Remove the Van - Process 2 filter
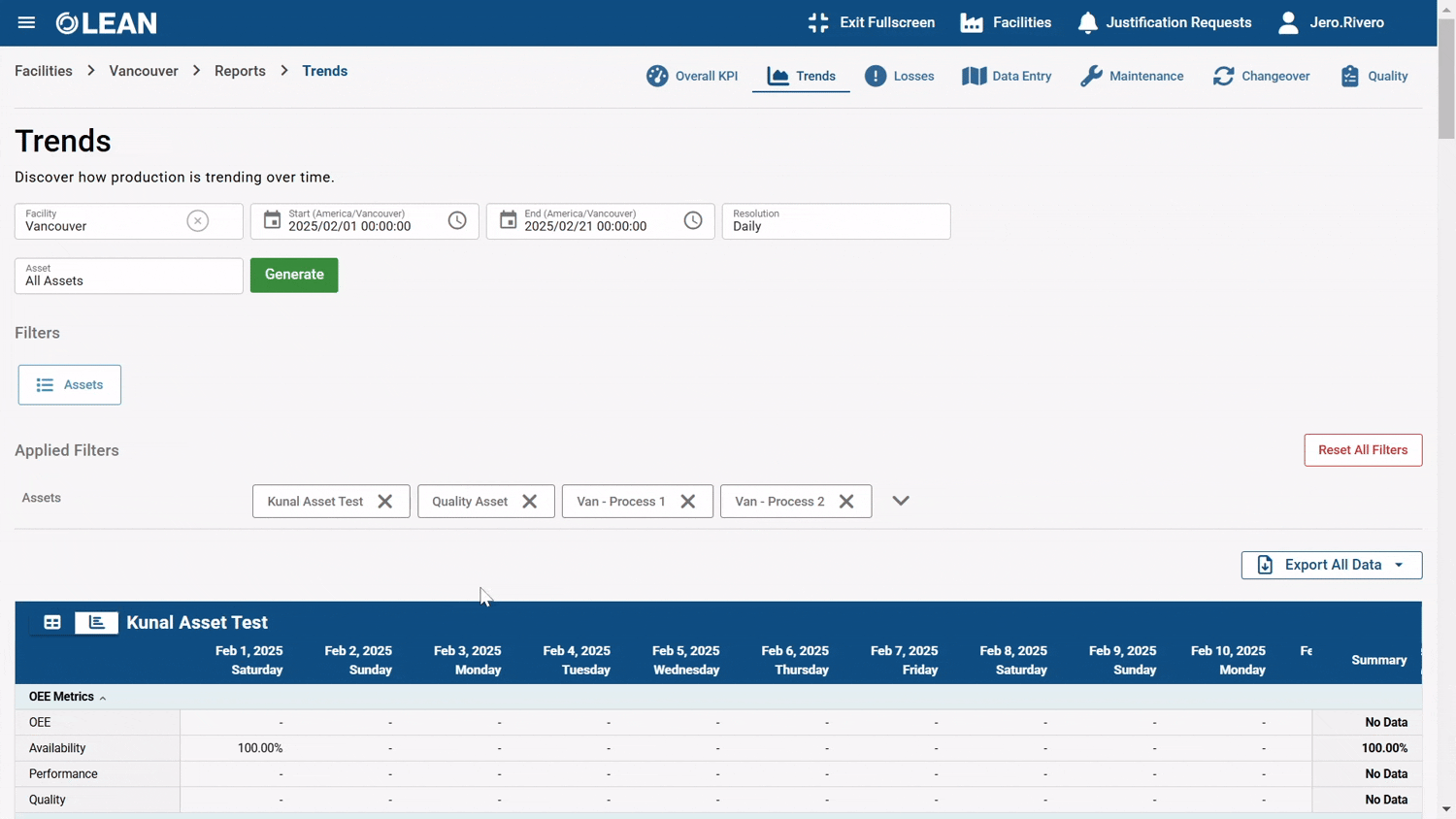This screenshot has height=819, width=1456. point(846,501)
